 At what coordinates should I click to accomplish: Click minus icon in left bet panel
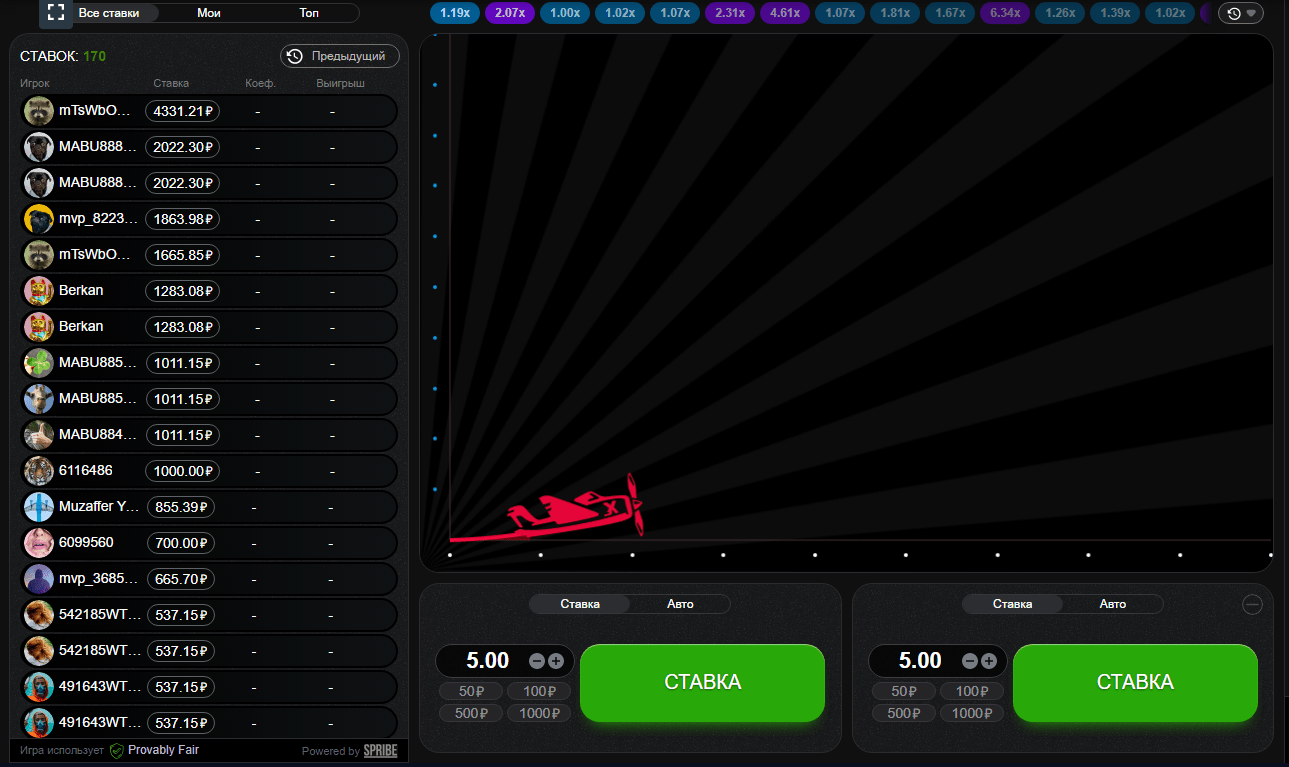[x=537, y=661]
